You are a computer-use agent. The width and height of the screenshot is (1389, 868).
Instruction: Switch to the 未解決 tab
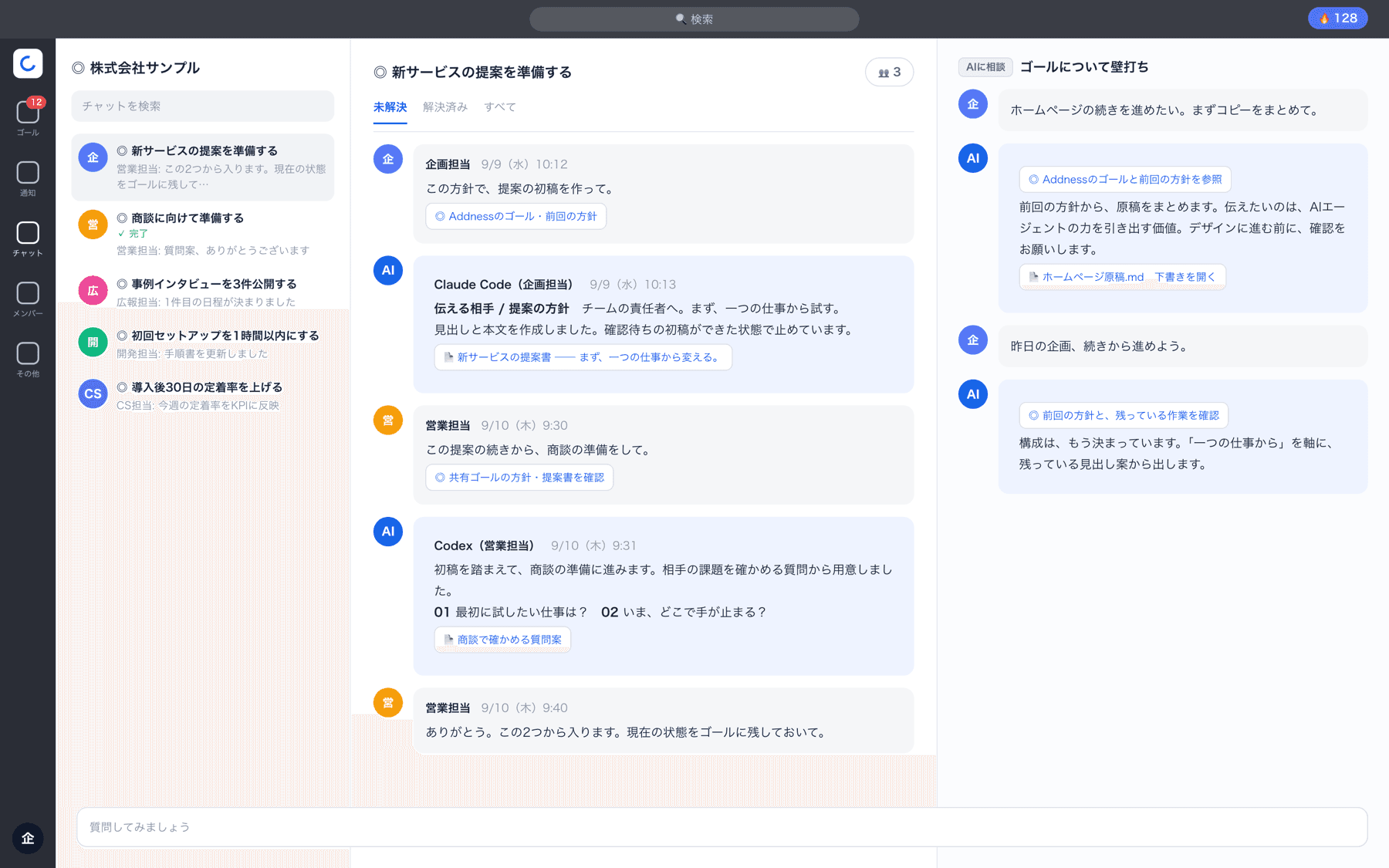click(390, 107)
